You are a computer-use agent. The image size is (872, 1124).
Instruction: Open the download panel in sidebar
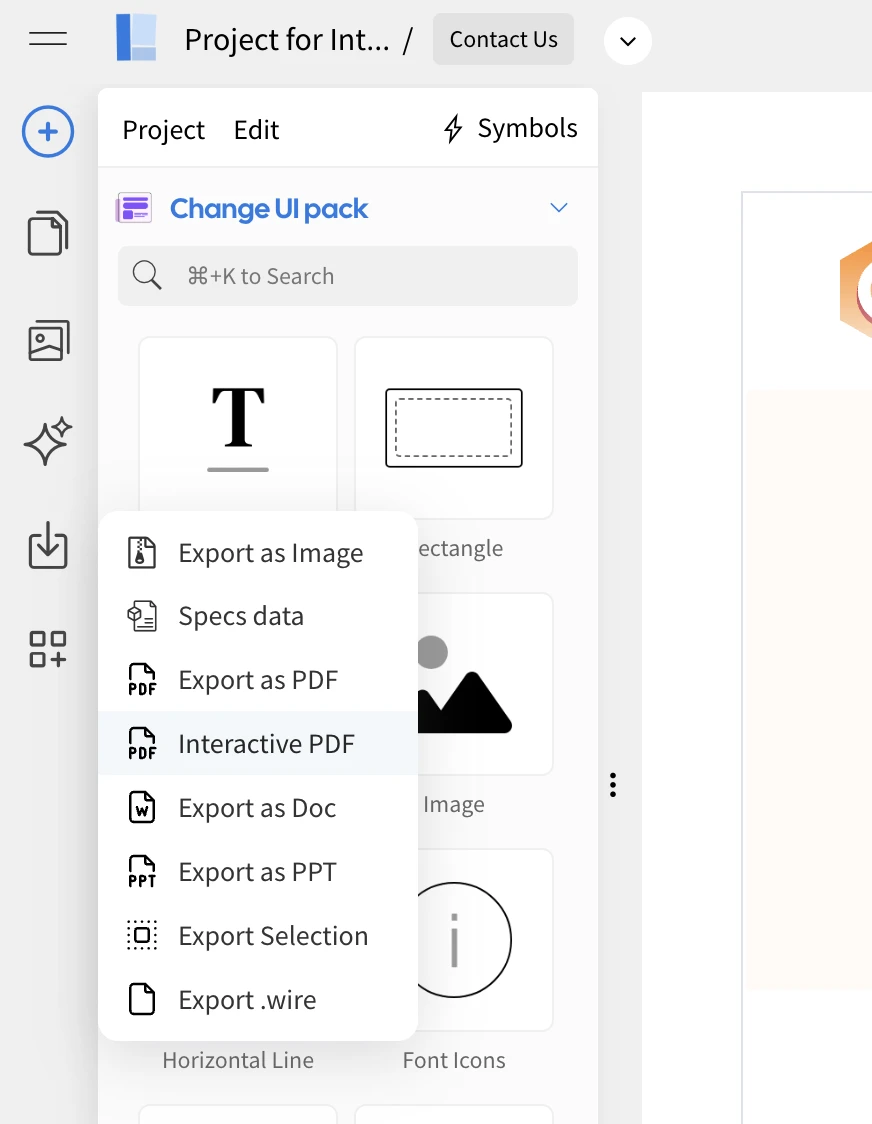(47, 546)
